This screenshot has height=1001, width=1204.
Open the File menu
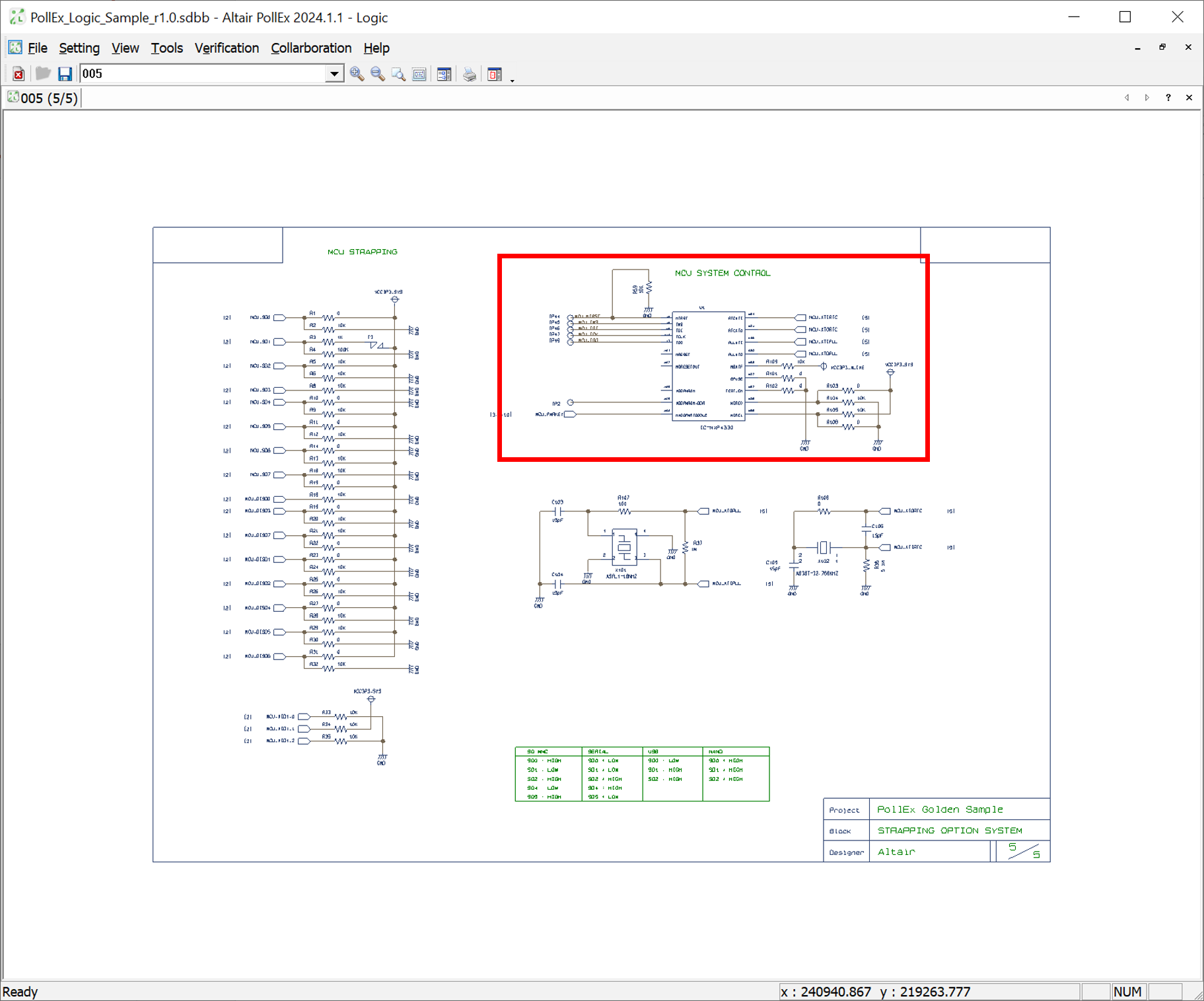(37, 48)
